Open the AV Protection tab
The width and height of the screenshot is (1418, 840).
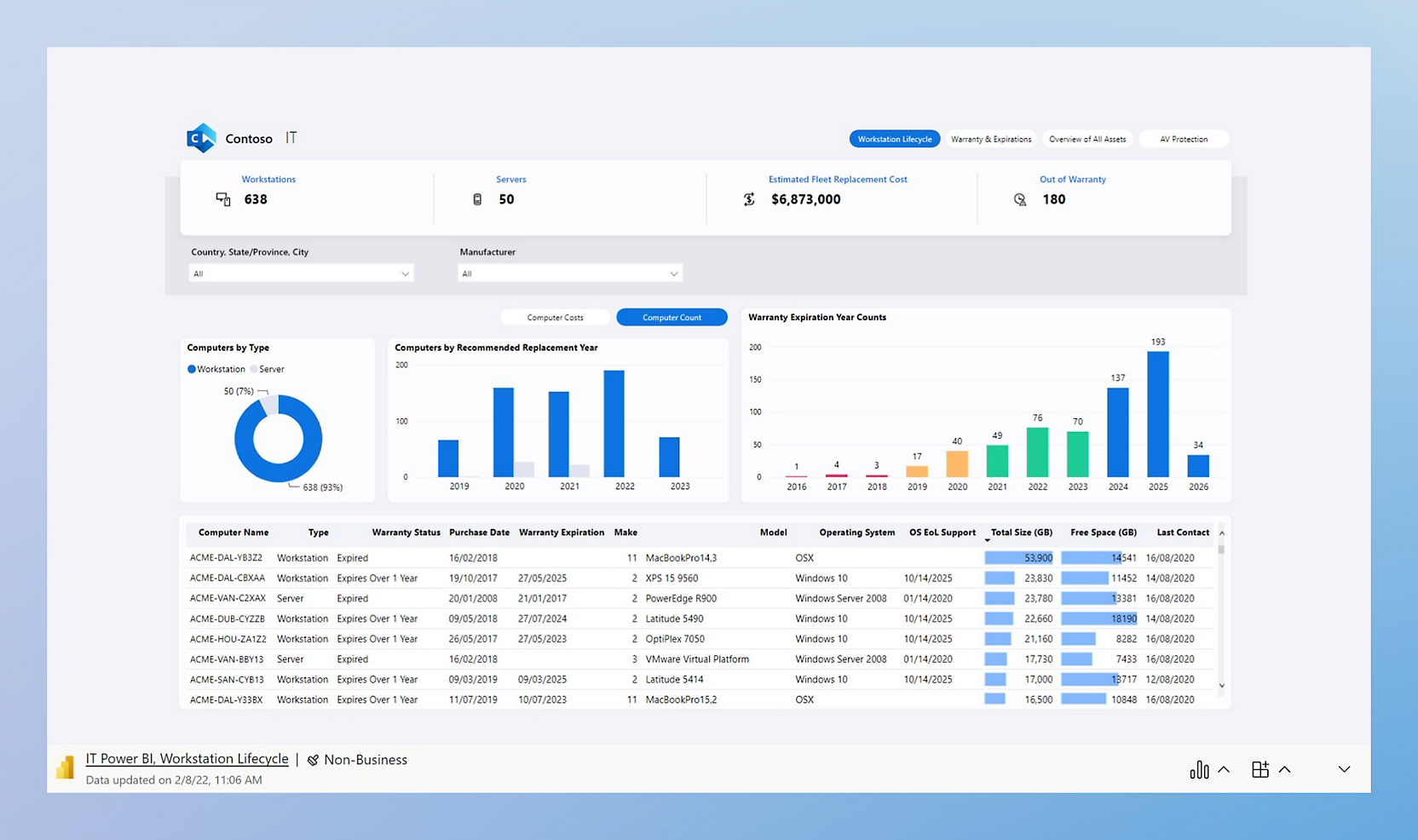pyautogui.click(x=1184, y=139)
